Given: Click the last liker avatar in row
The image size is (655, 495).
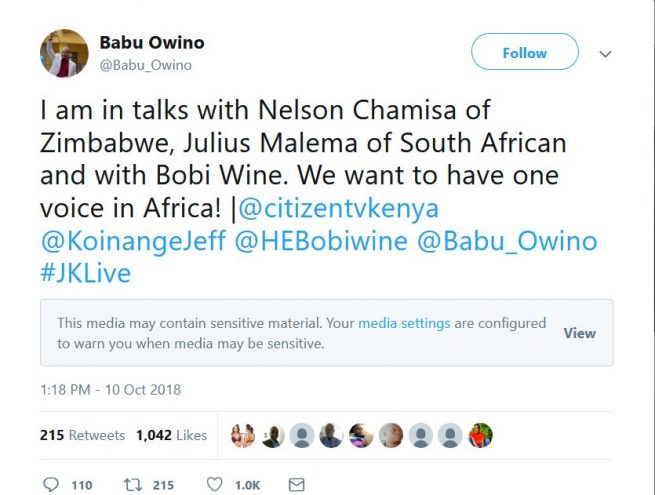Looking at the screenshot, I should pyautogui.click(x=481, y=435).
